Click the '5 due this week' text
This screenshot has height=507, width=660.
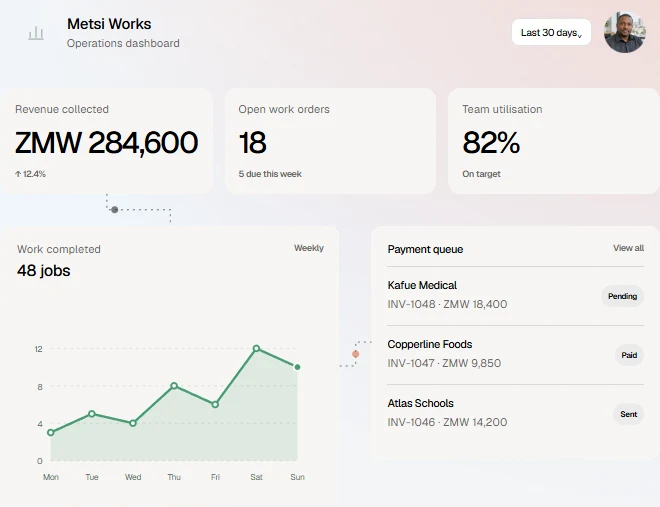[270, 174]
